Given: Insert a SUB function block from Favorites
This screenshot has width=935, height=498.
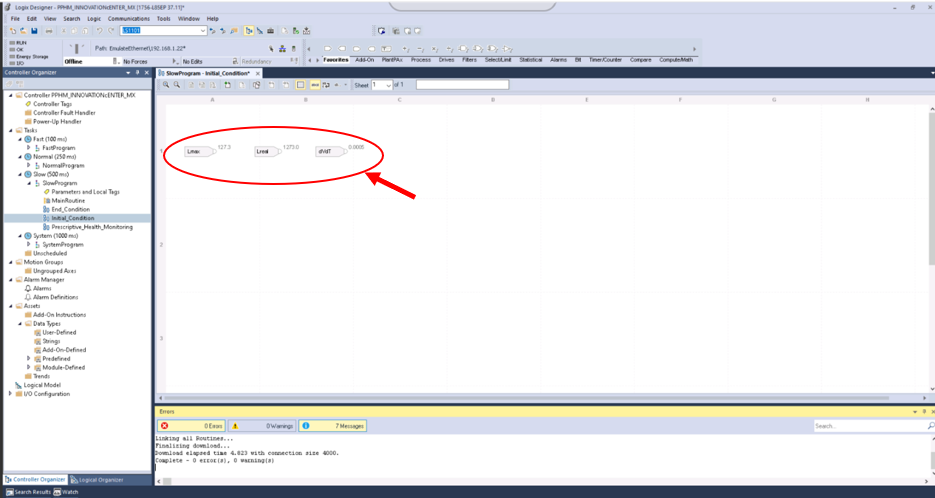Looking at the screenshot, I should (420, 49).
